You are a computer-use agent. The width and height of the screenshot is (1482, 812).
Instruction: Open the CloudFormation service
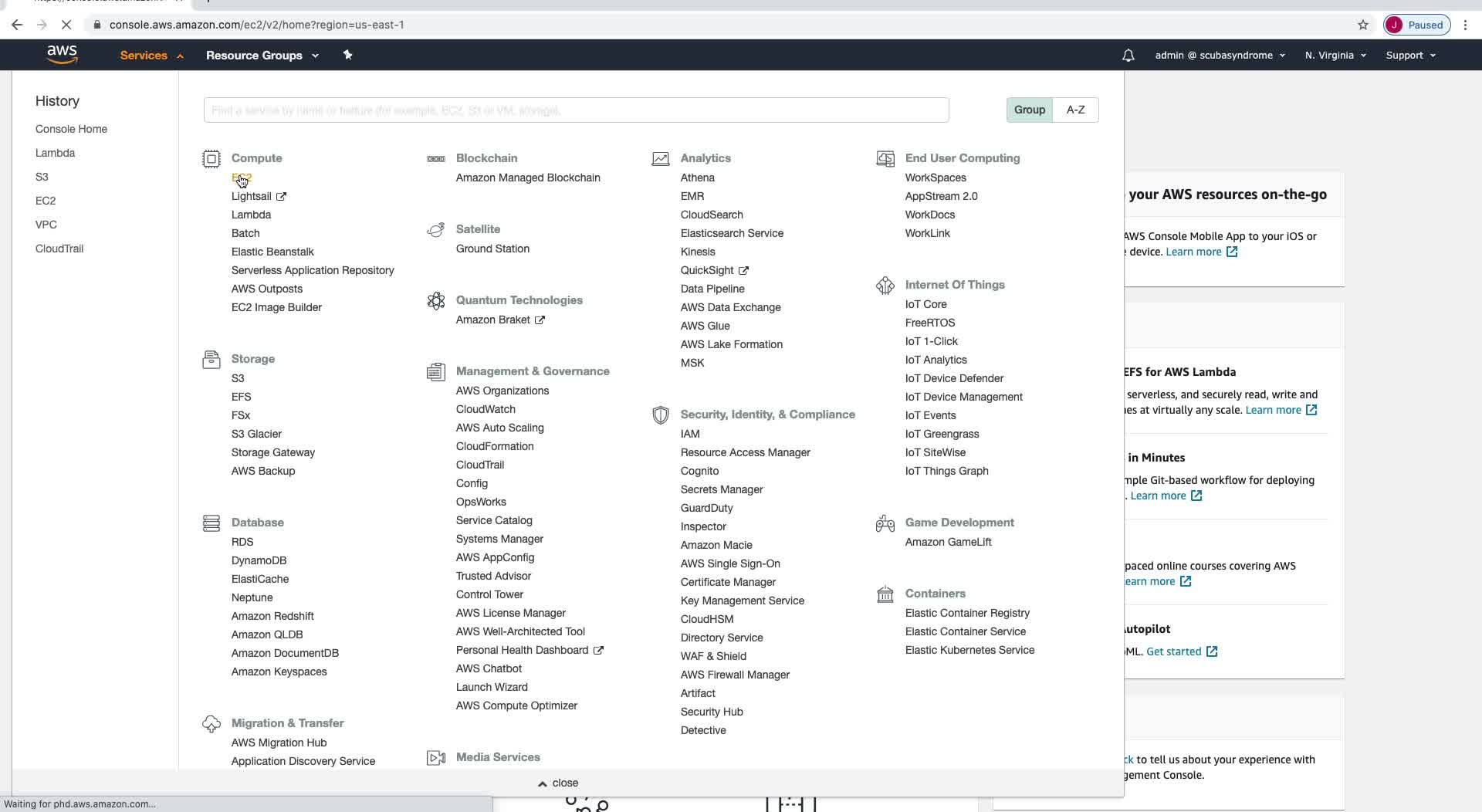[495, 446]
